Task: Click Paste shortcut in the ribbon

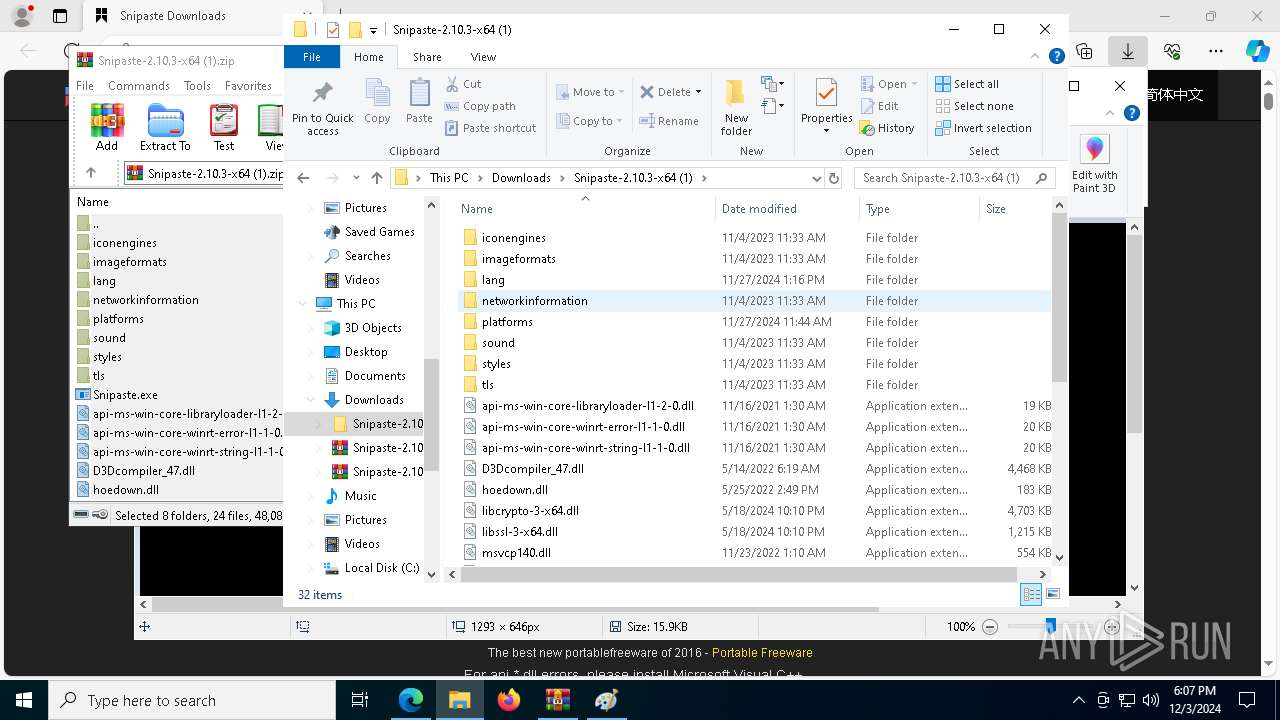Action: (490, 128)
